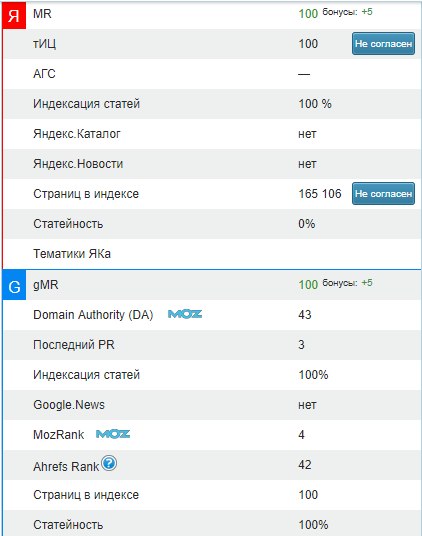Image resolution: width=422 pixels, height=536 pixels.
Task: Open the Ahrefs Rank help question icon
Action: pyautogui.click(x=109, y=464)
